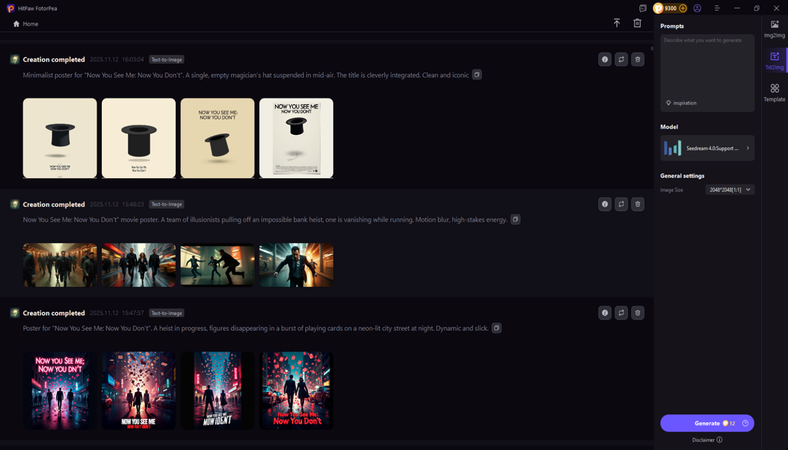Click the first Creation completed heading
The height and width of the screenshot is (450, 788).
54,59
